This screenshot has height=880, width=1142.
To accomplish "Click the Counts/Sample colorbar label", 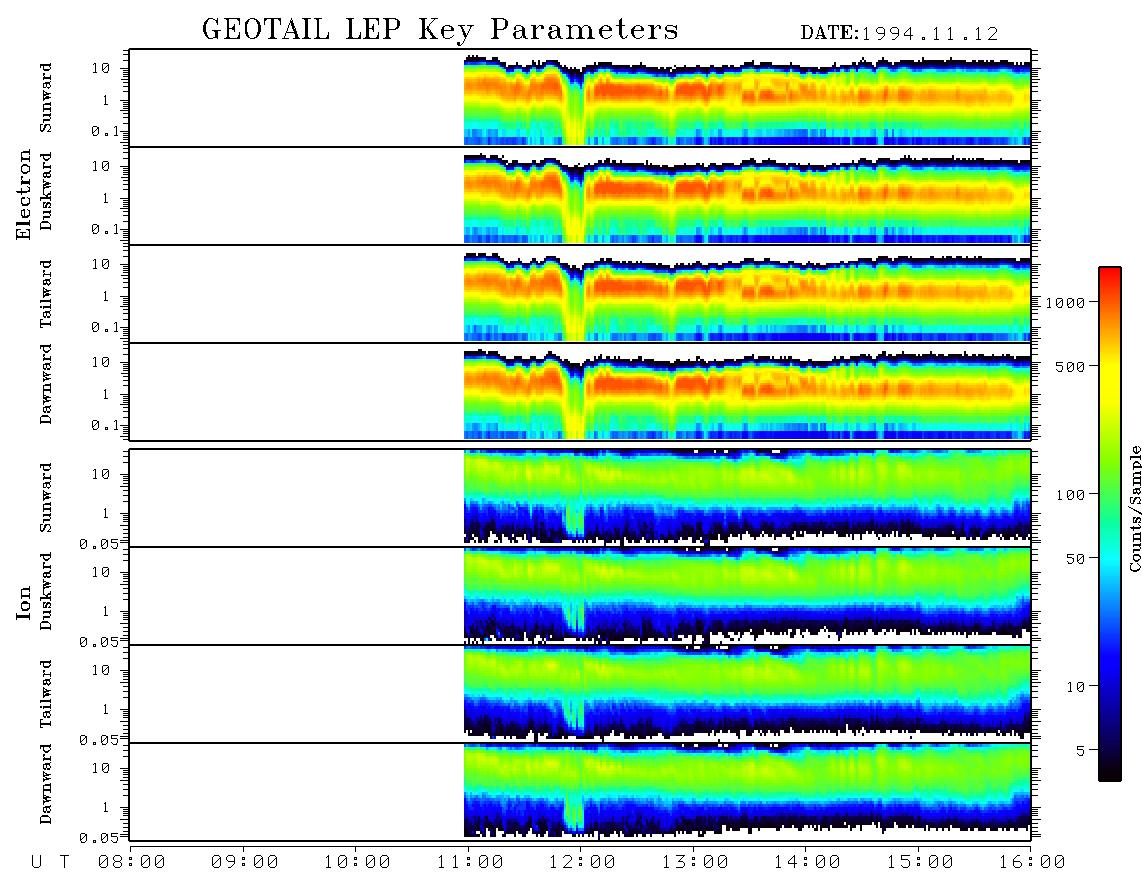I will pyautogui.click(x=1135, y=508).
